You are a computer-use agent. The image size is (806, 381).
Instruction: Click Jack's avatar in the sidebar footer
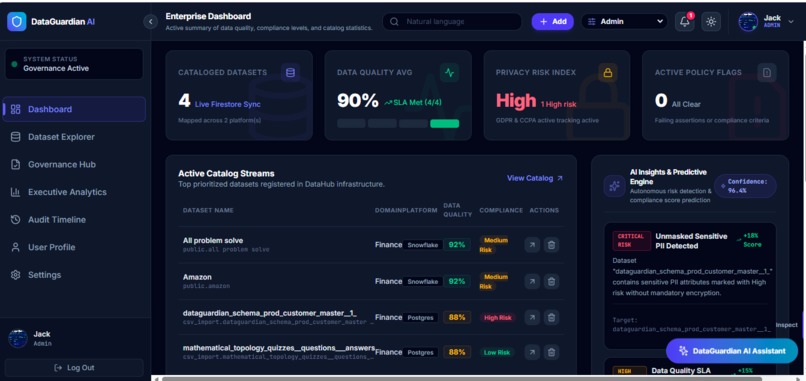17,338
